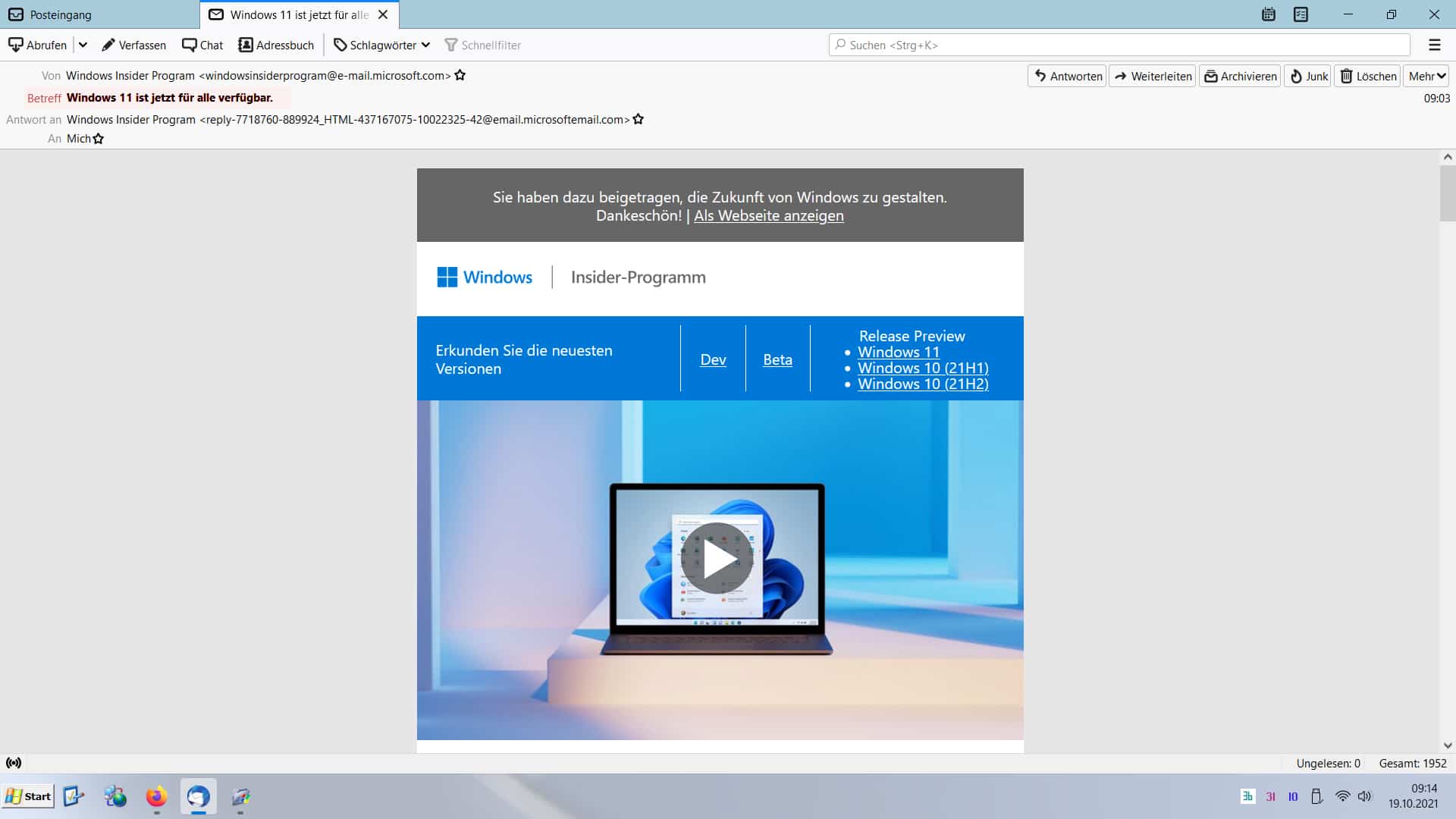Delete message with Löschen button

pyautogui.click(x=1367, y=76)
